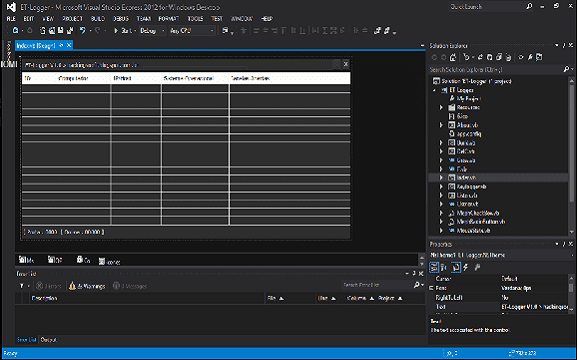The width and height of the screenshot is (578, 360).
Task: Toggle Preview Selected Items icon
Action: tap(539, 57)
